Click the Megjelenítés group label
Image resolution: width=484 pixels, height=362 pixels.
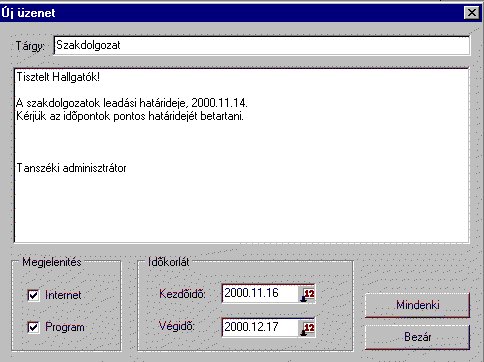point(52,262)
